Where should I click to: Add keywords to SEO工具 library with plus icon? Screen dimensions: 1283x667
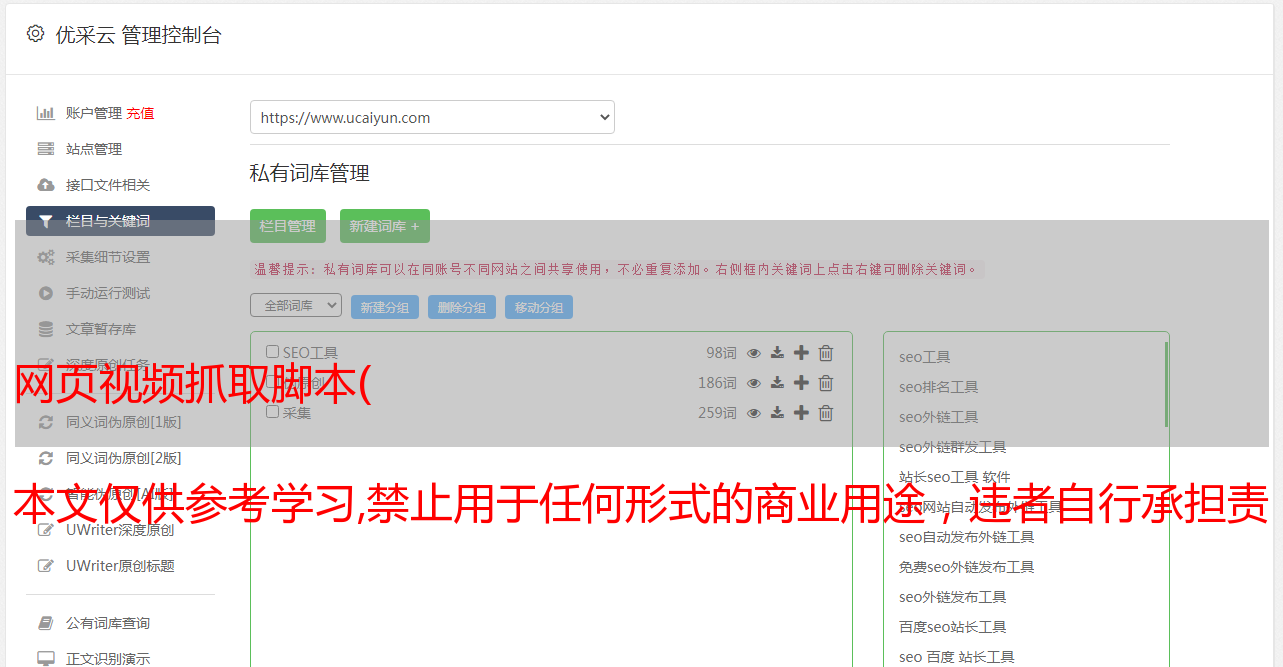801,353
